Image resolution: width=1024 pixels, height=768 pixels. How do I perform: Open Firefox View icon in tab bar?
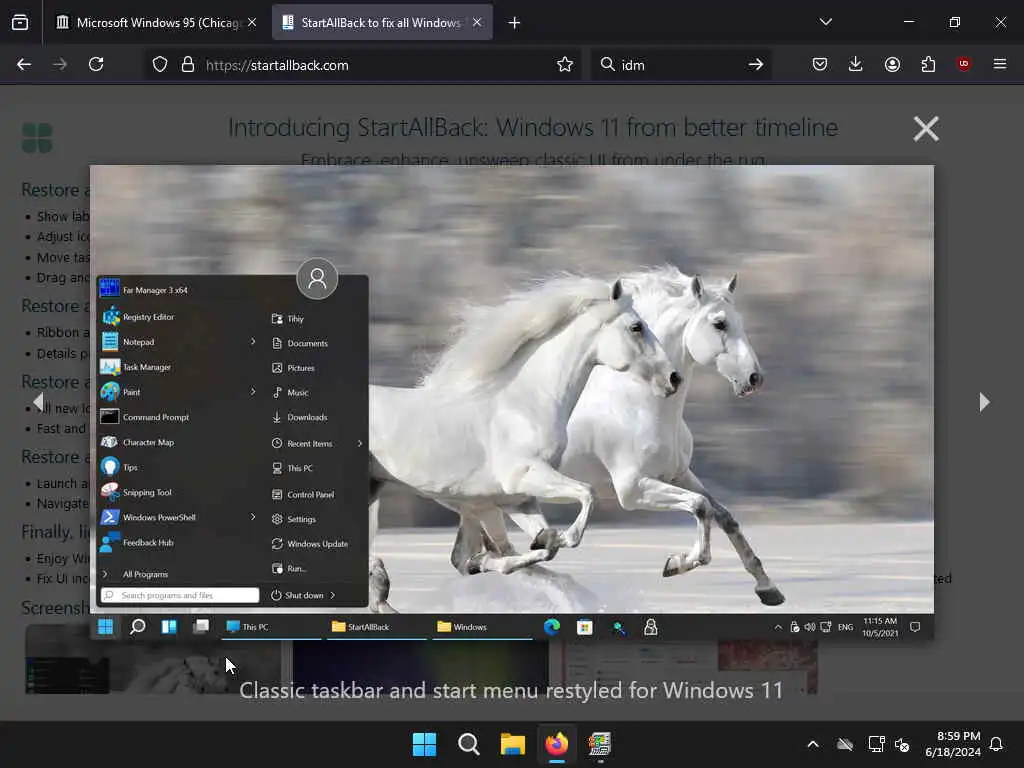coord(20,23)
